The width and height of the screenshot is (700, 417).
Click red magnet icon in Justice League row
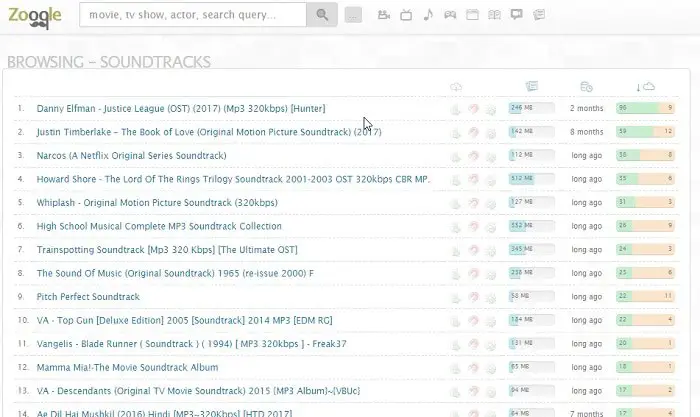(473, 108)
